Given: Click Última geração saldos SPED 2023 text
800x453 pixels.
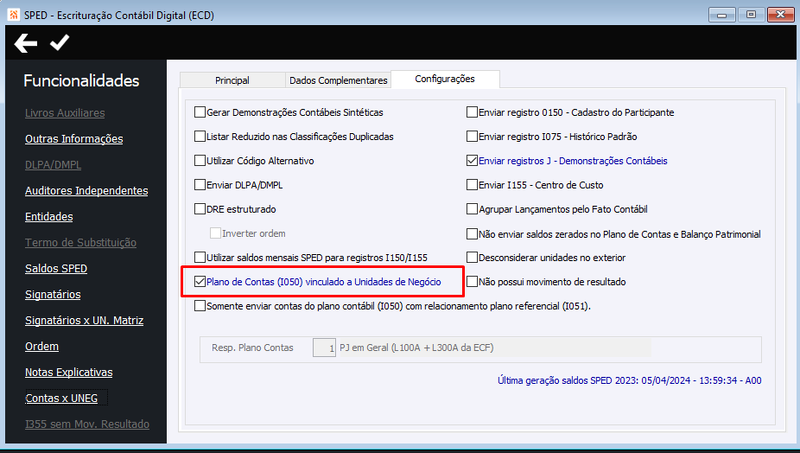Looking at the screenshot, I should pos(629,381).
